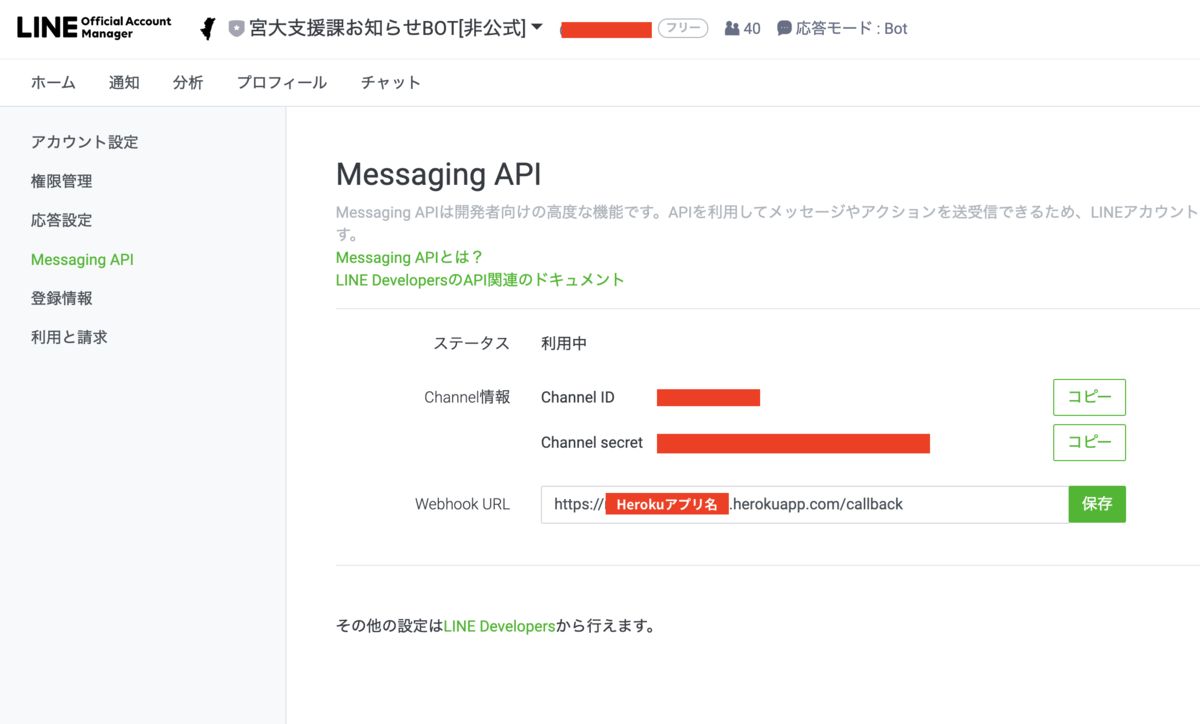This screenshot has width=1200, height=724.
Task: Click the speech bubble response mode icon
Action: click(784, 29)
